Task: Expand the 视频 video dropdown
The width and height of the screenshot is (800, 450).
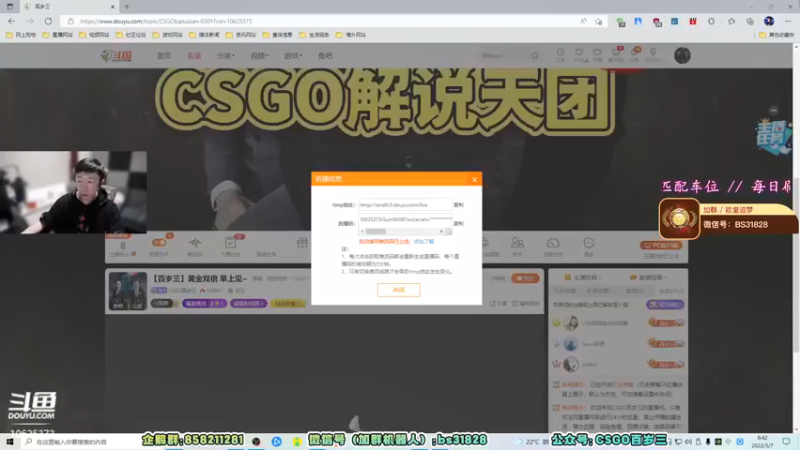Action: click(x=259, y=56)
